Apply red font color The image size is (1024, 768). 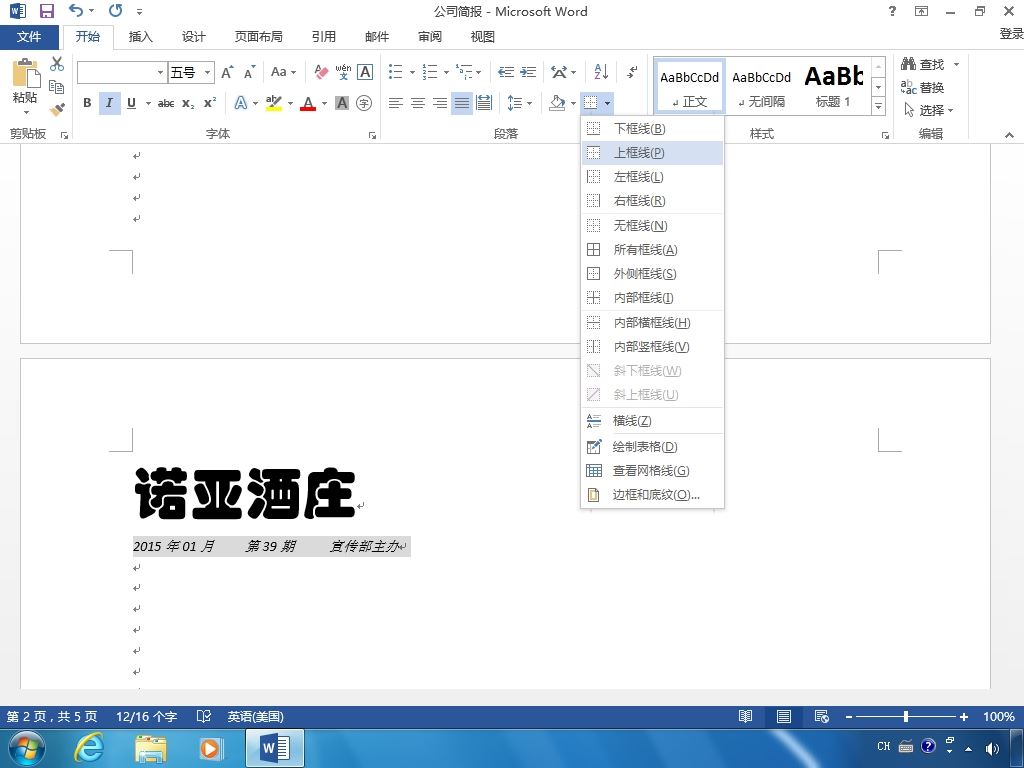click(308, 103)
